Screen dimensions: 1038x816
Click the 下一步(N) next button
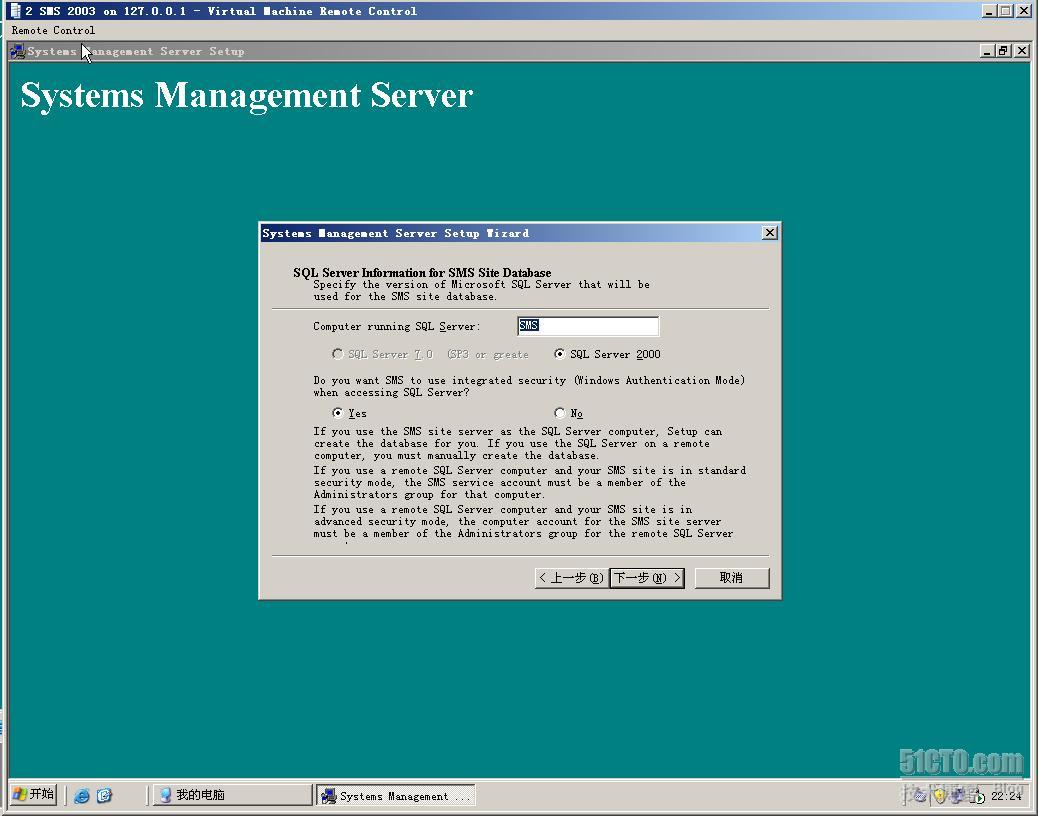(x=647, y=578)
